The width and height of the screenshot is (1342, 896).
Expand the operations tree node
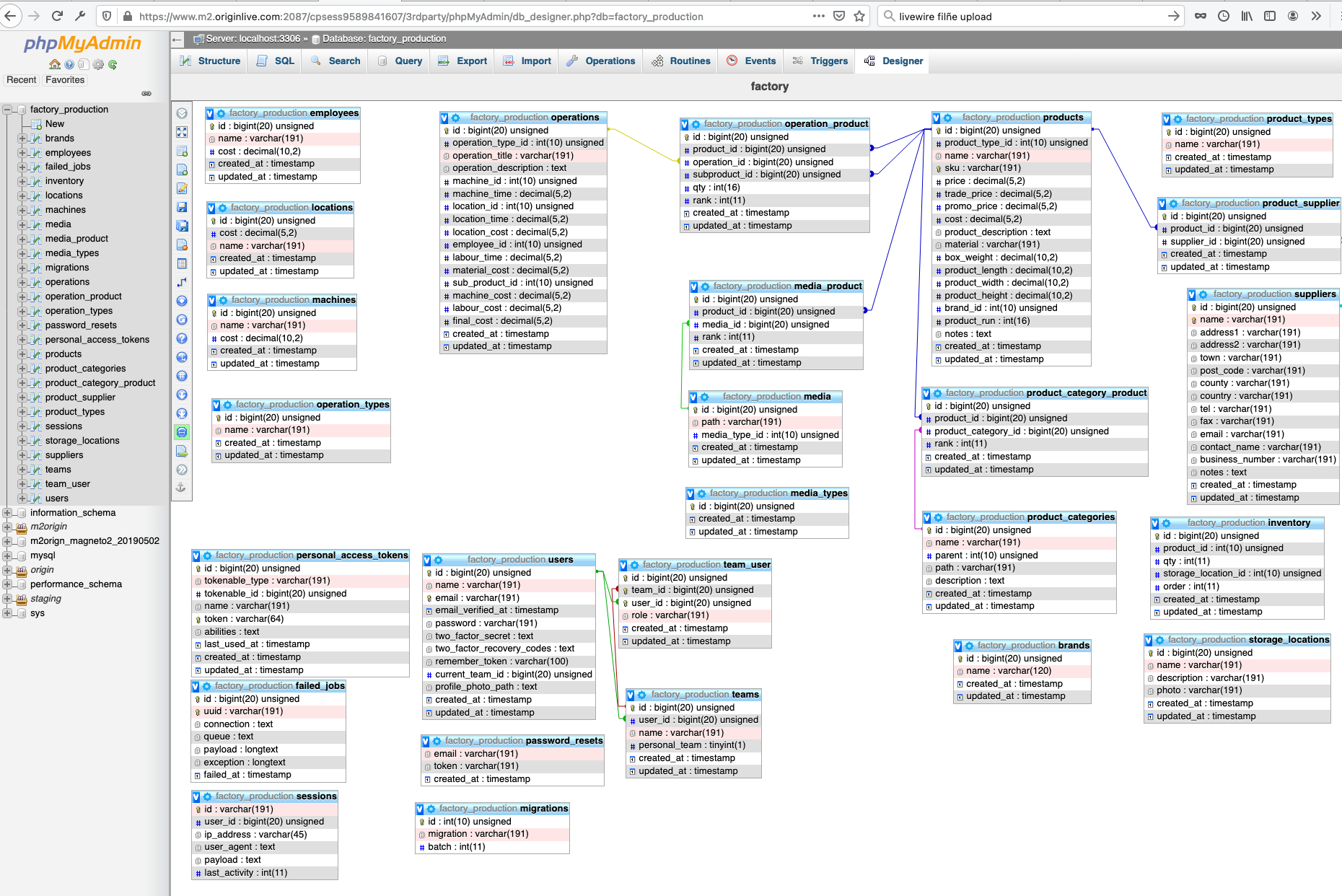coord(22,282)
